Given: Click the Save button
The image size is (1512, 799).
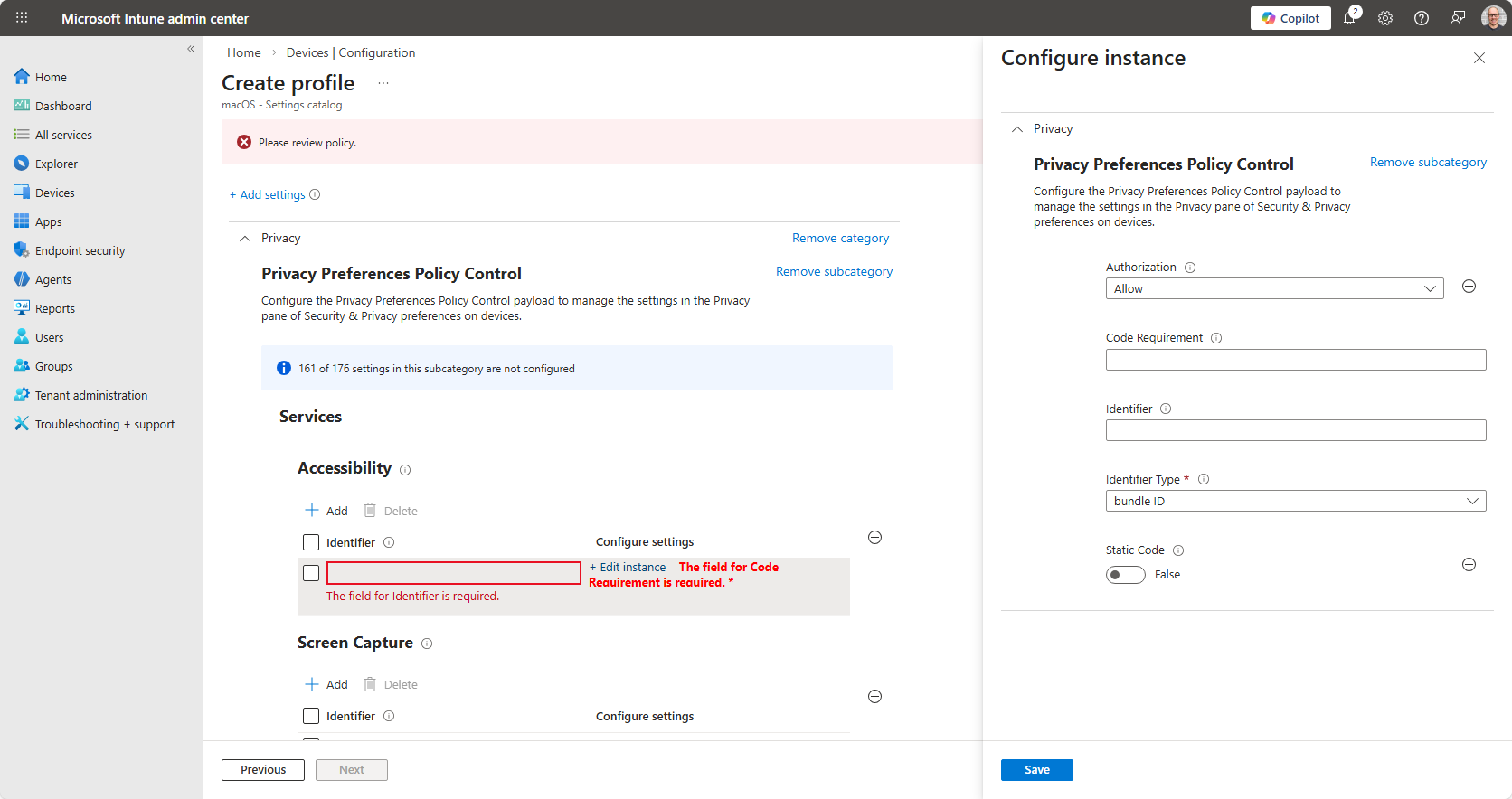Looking at the screenshot, I should (1036, 770).
